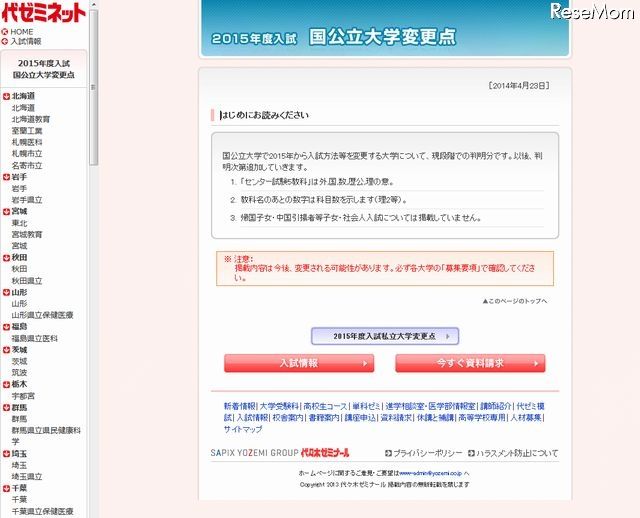Collapse the 栃木 prefecture group
640x518 pixels.
click(x=6, y=385)
